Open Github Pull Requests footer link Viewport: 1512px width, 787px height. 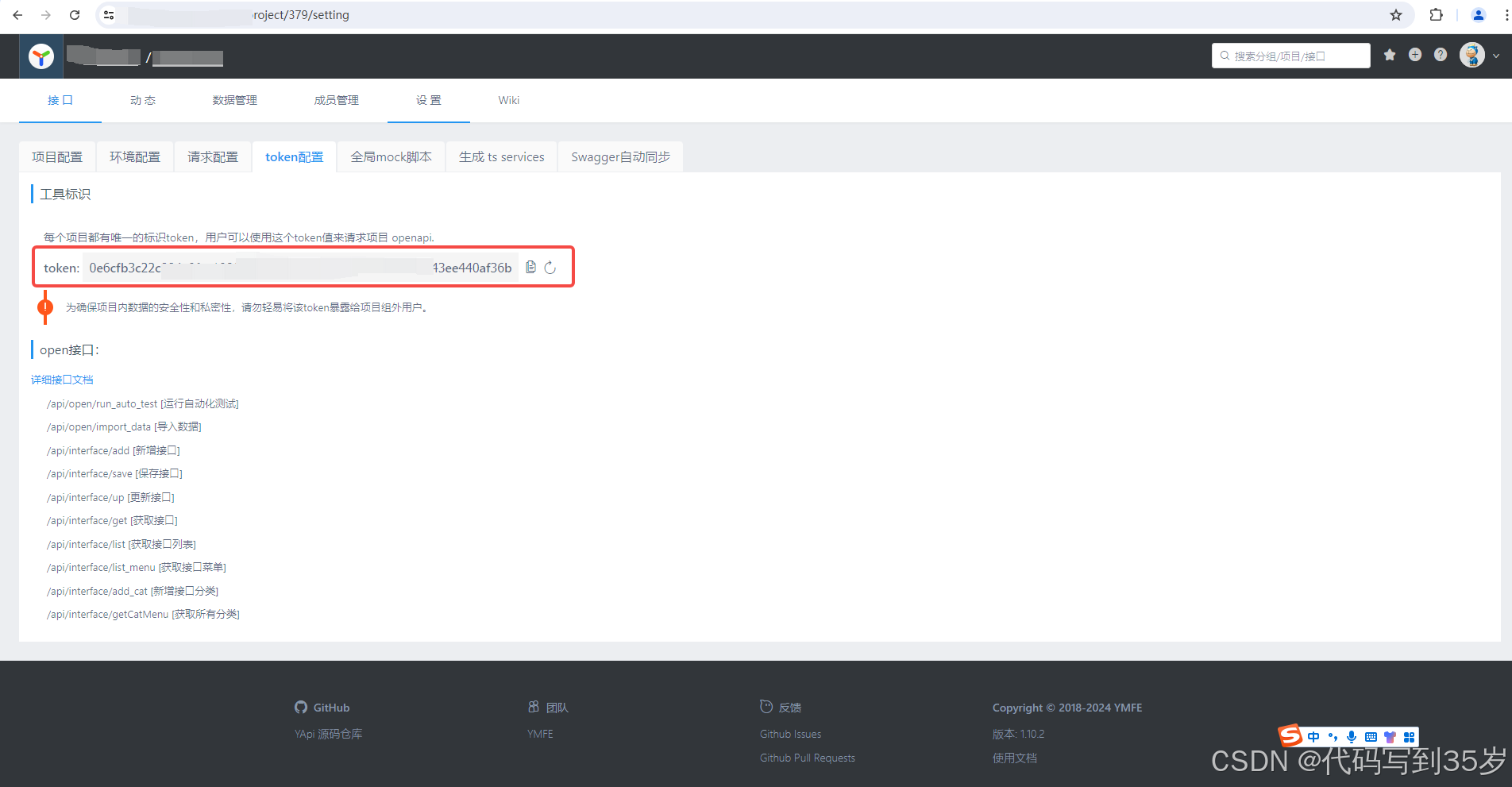pos(808,758)
